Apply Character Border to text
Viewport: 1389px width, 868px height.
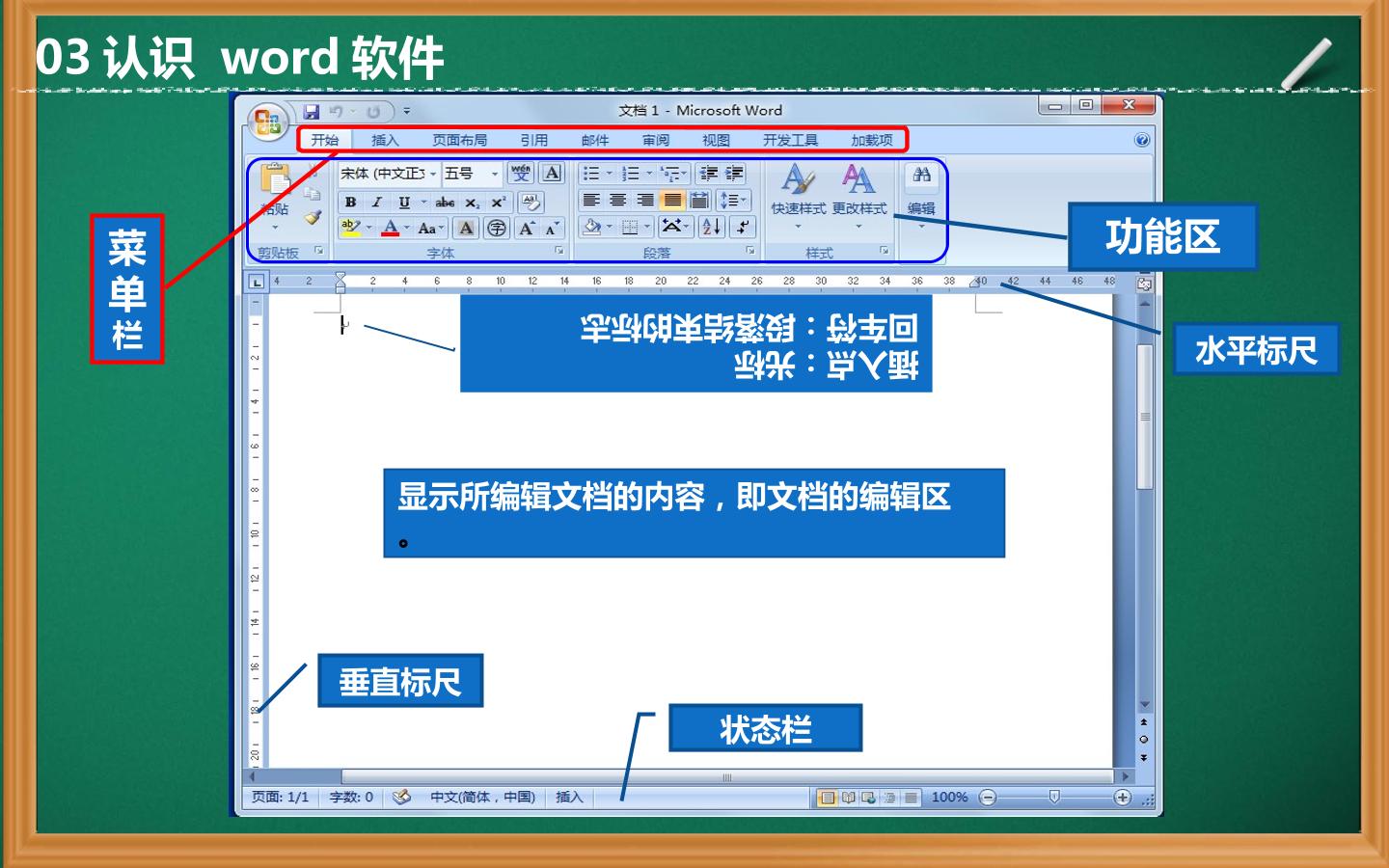coord(552,174)
